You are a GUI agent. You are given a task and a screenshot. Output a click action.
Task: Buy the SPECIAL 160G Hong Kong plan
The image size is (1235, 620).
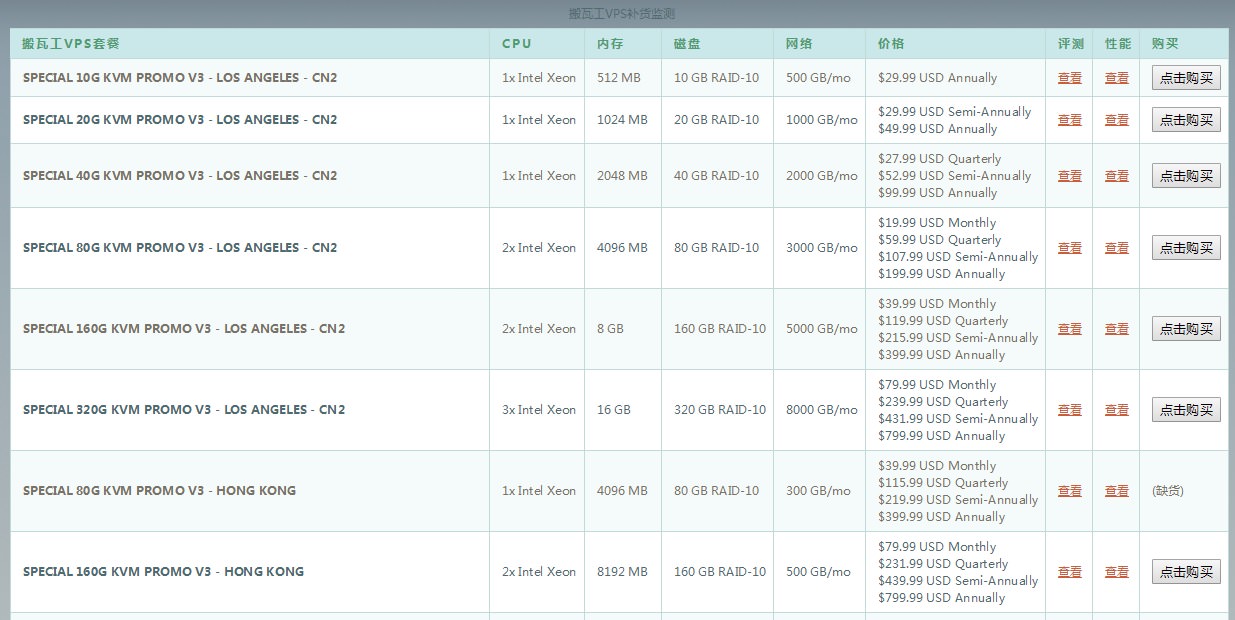tap(1186, 572)
